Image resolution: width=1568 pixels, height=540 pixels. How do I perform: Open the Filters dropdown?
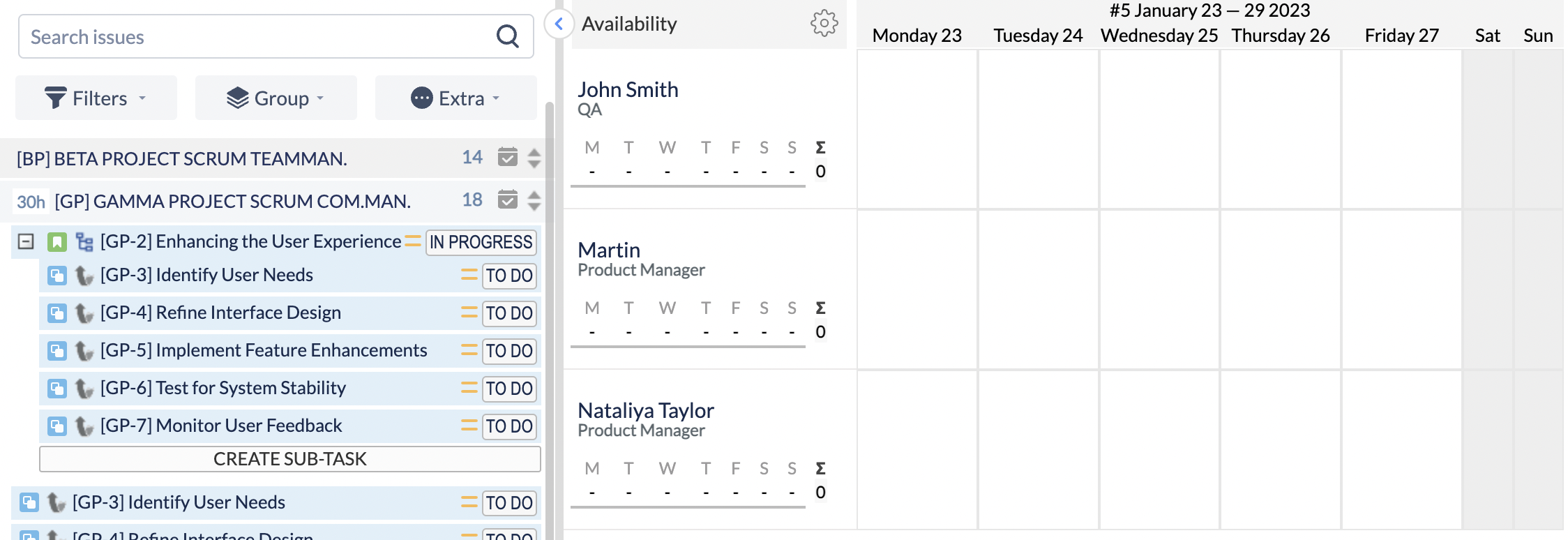point(96,98)
